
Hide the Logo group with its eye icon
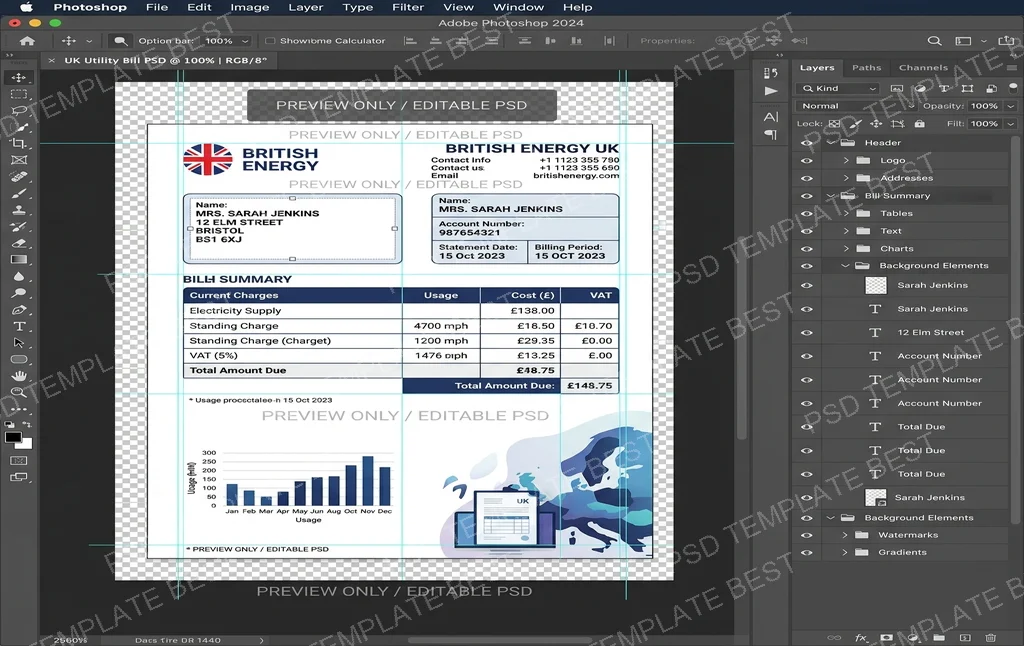click(807, 160)
